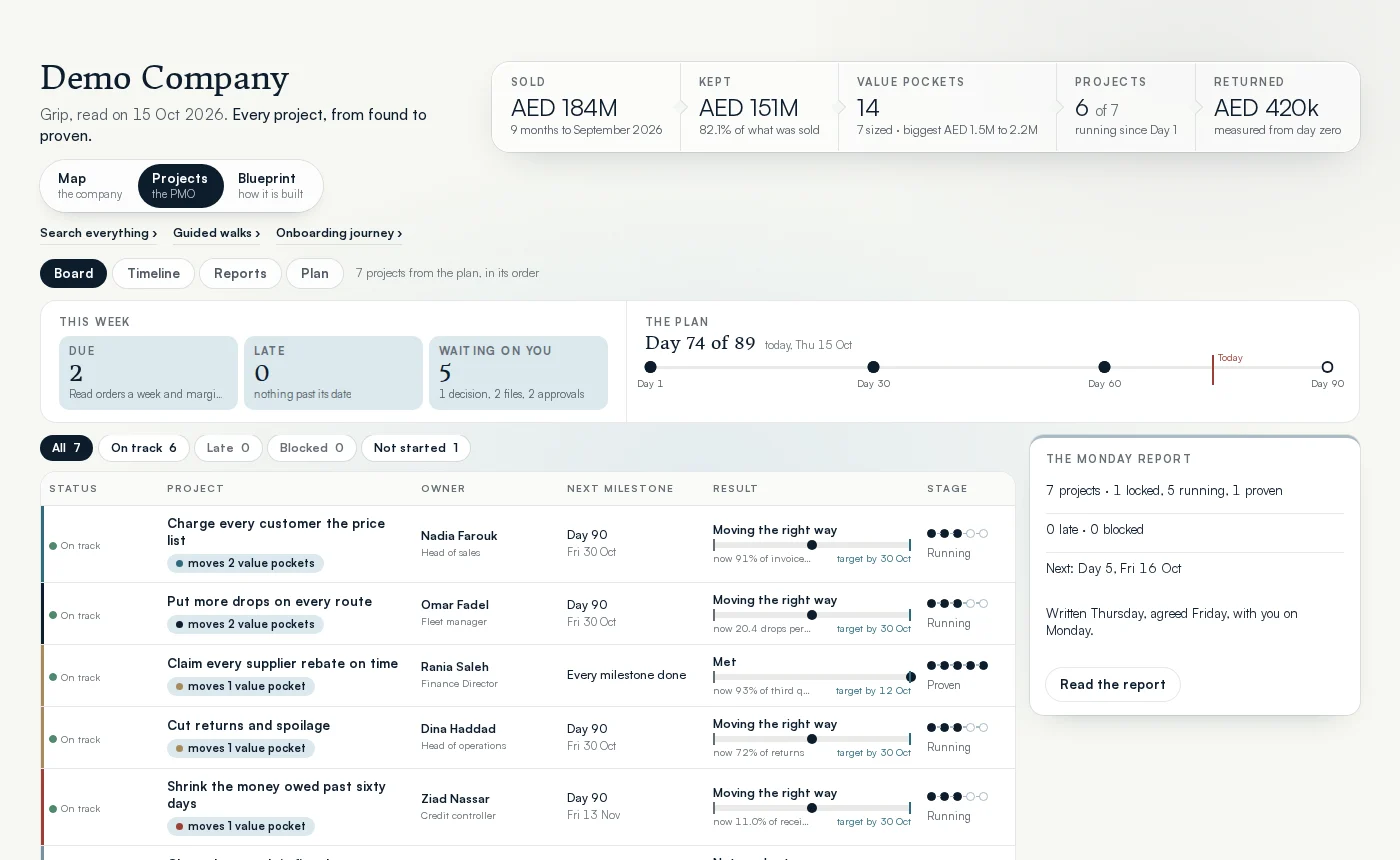The width and height of the screenshot is (1400, 860).
Task: Open the Guided walks link
Action: pyautogui.click(x=216, y=233)
